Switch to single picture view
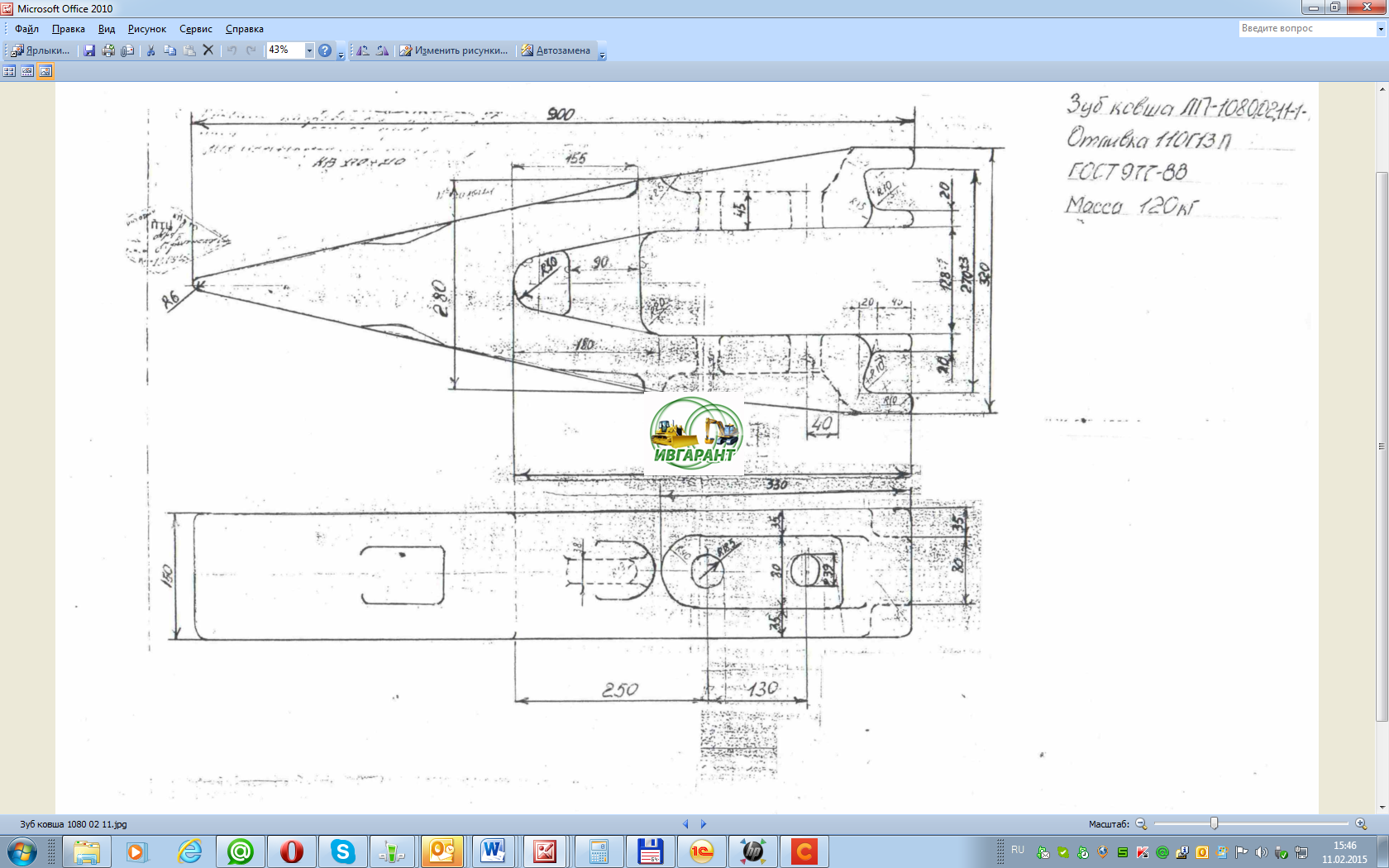Screen dimensions: 1389x868 (45, 71)
